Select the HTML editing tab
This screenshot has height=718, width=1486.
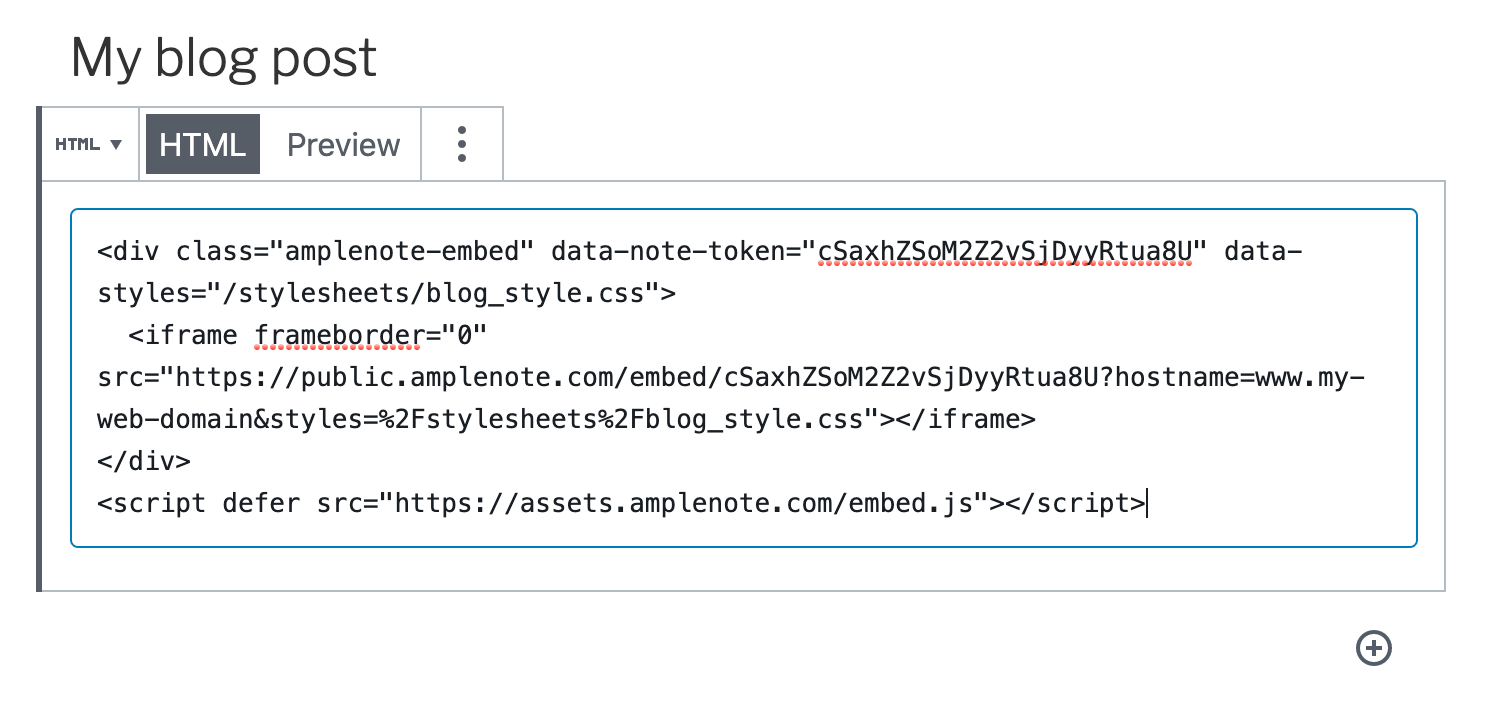(x=203, y=144)
